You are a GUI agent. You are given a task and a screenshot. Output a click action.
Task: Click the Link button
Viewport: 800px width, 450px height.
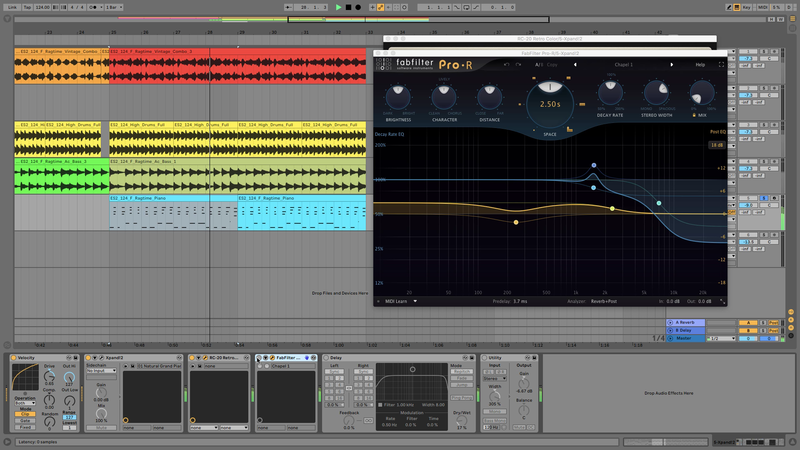click(x=12, y=7)
